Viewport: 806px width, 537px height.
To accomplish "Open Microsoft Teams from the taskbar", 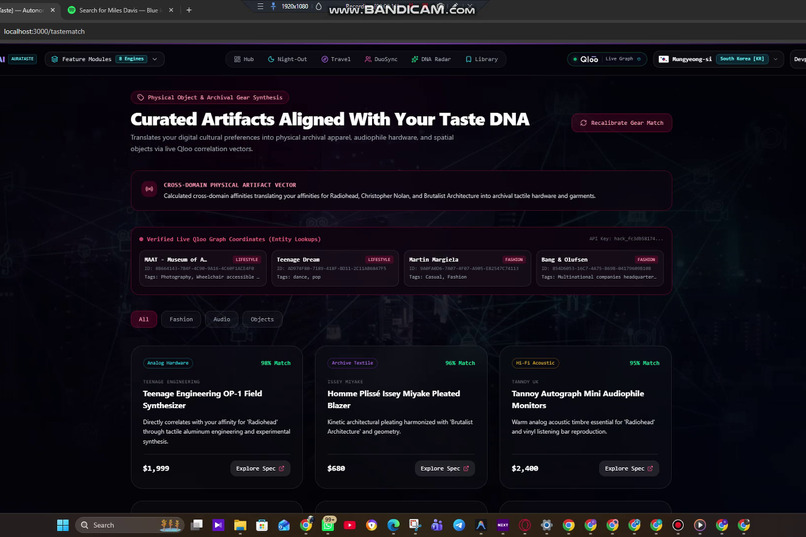I will point(437,525).
